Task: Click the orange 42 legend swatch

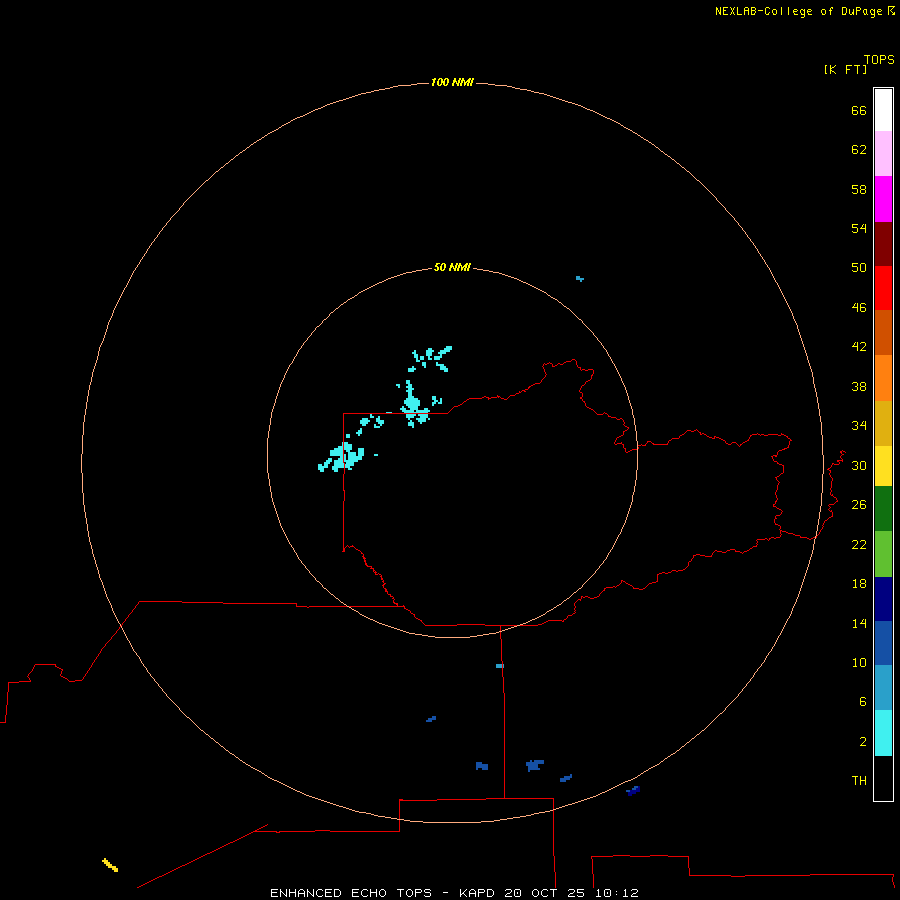Action: 883,378
